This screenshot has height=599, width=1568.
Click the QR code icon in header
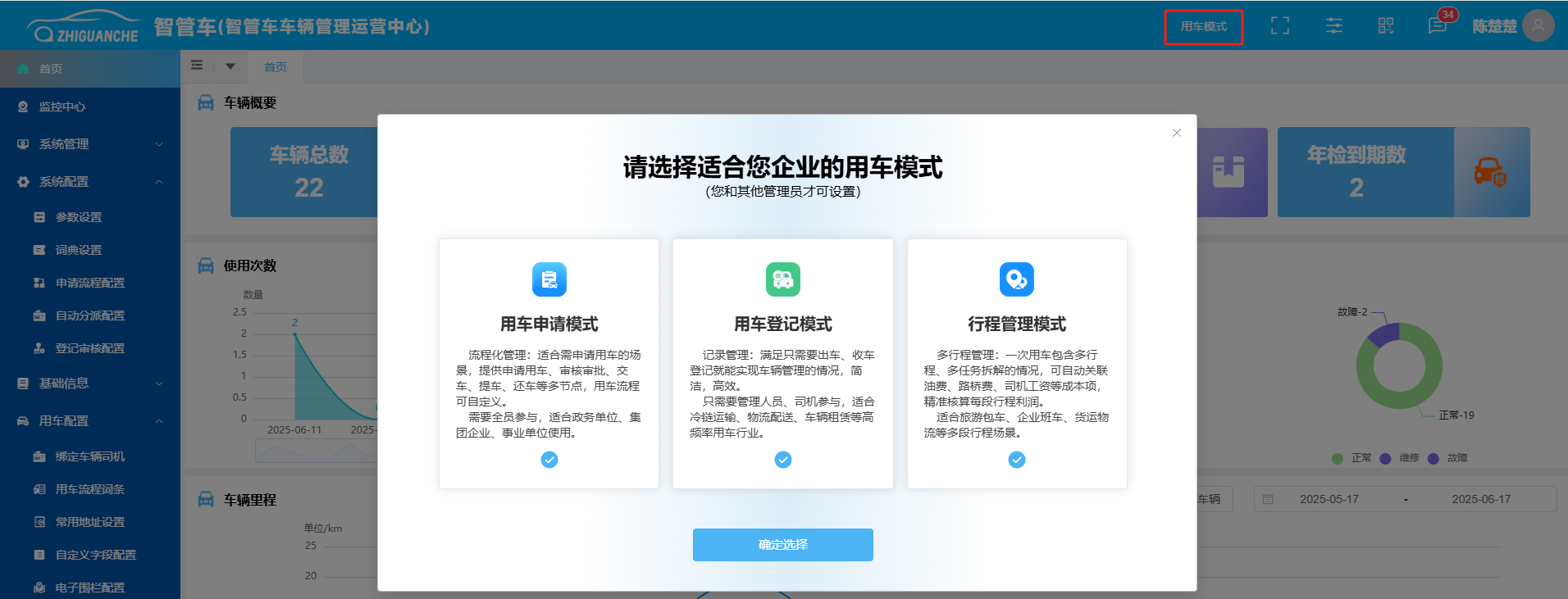[1385, 26]
